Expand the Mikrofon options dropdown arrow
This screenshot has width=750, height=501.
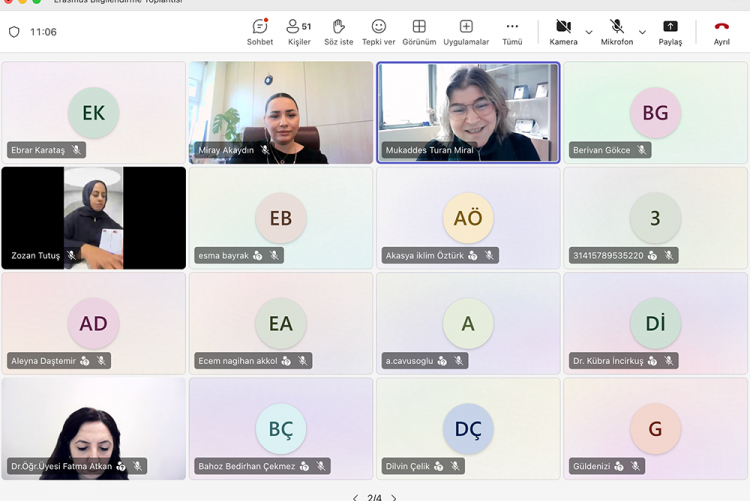(x=642, y=32)
